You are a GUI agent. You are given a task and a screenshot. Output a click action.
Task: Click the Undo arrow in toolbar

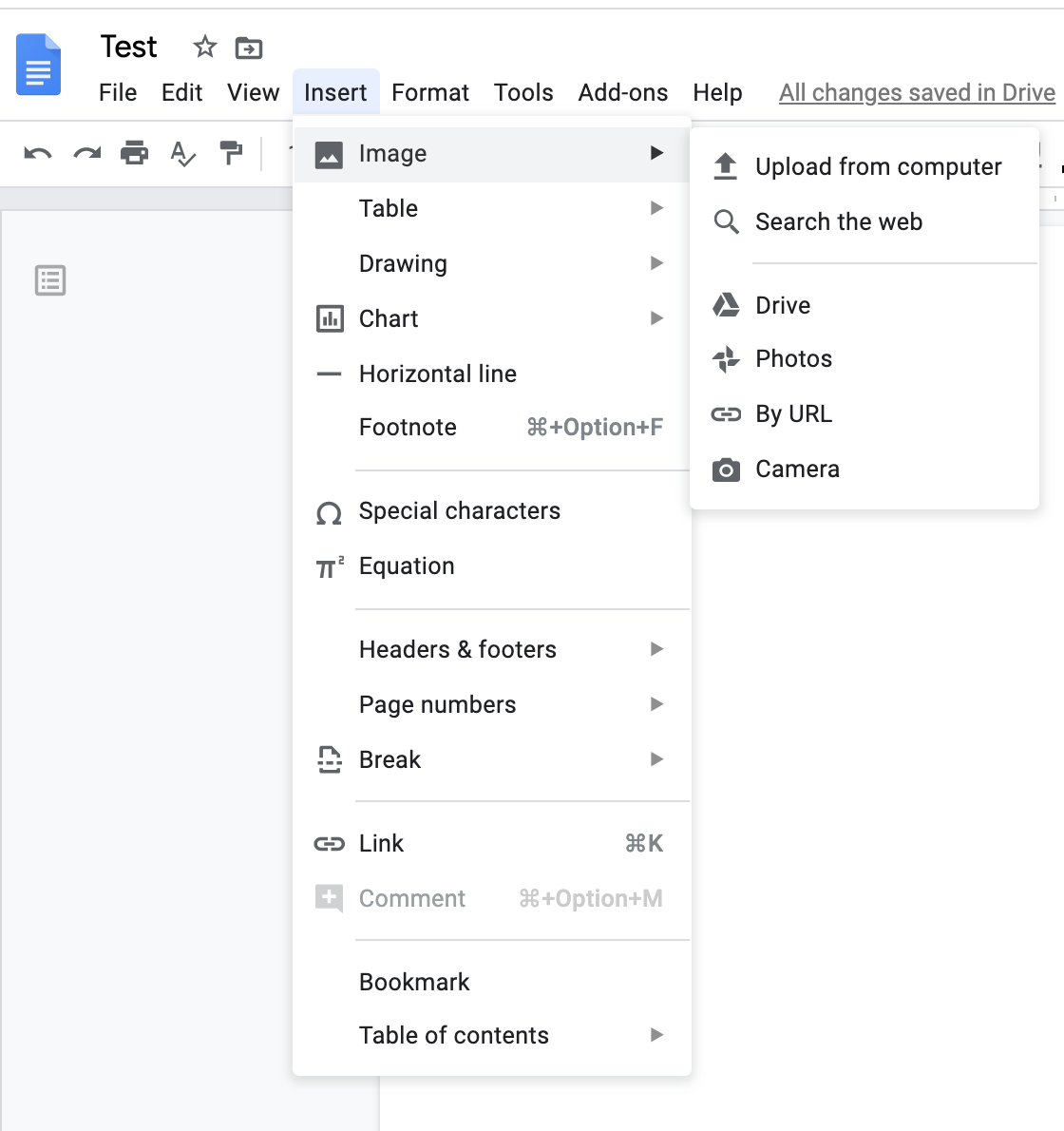point(38,153)
